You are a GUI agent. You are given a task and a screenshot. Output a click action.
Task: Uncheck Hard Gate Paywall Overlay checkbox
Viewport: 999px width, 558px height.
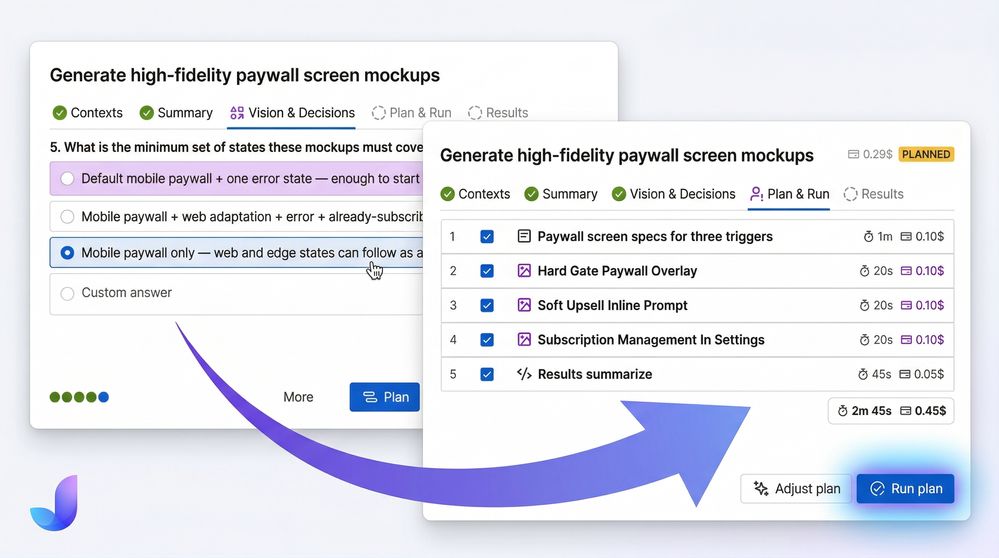coord(487,271)
